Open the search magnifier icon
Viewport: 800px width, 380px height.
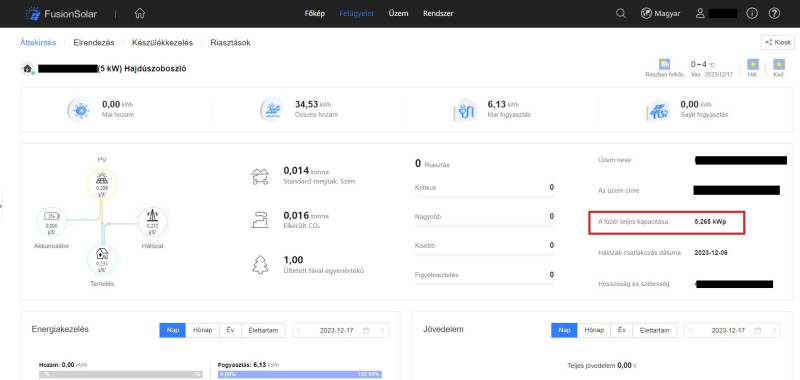point(620,14)
